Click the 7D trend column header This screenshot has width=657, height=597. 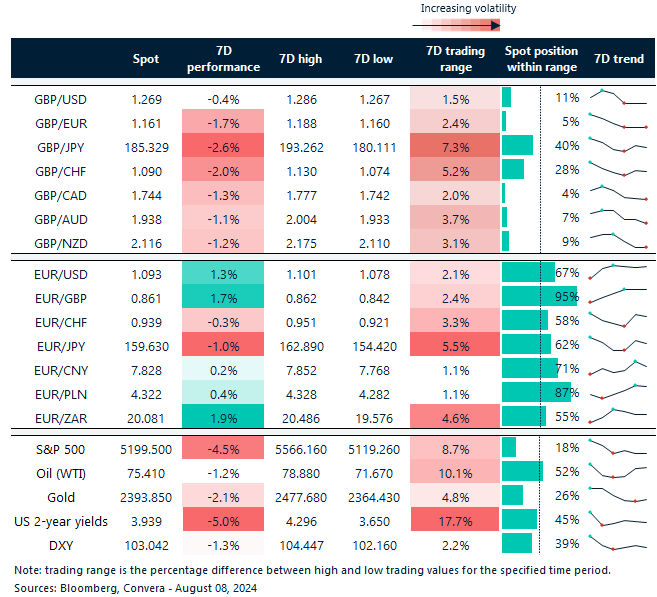(x=619, y=59)
